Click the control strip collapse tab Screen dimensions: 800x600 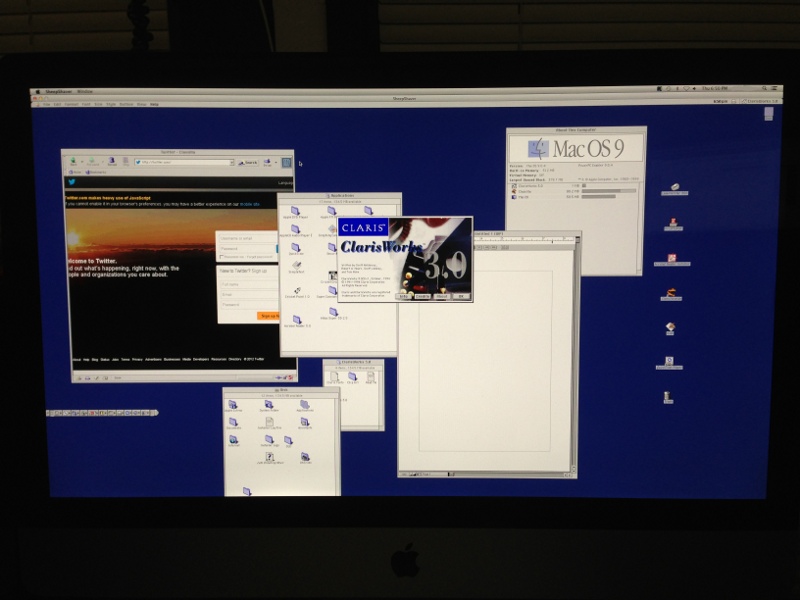click(x=156, y=412)
